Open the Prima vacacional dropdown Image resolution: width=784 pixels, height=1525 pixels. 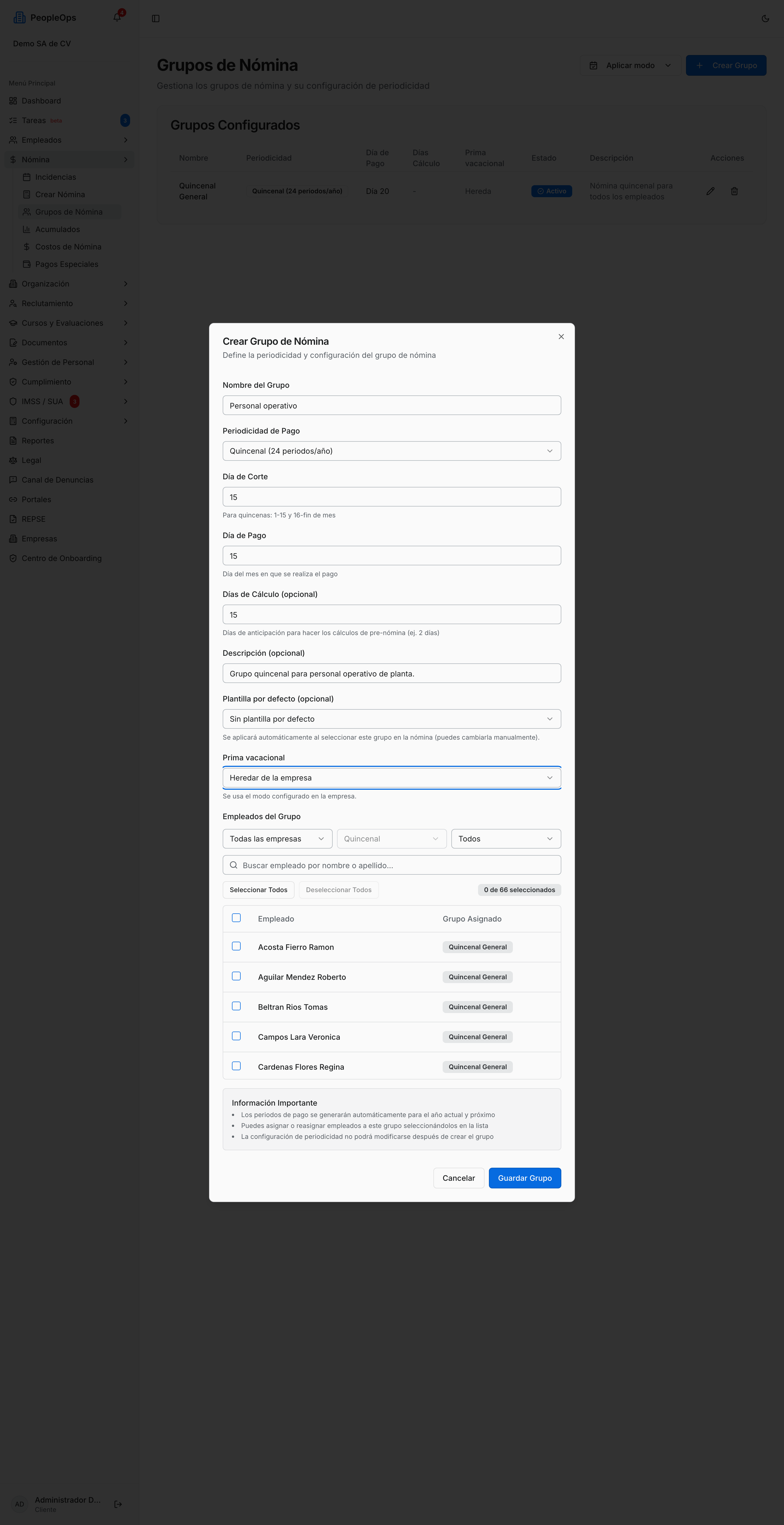click(392, 778)
